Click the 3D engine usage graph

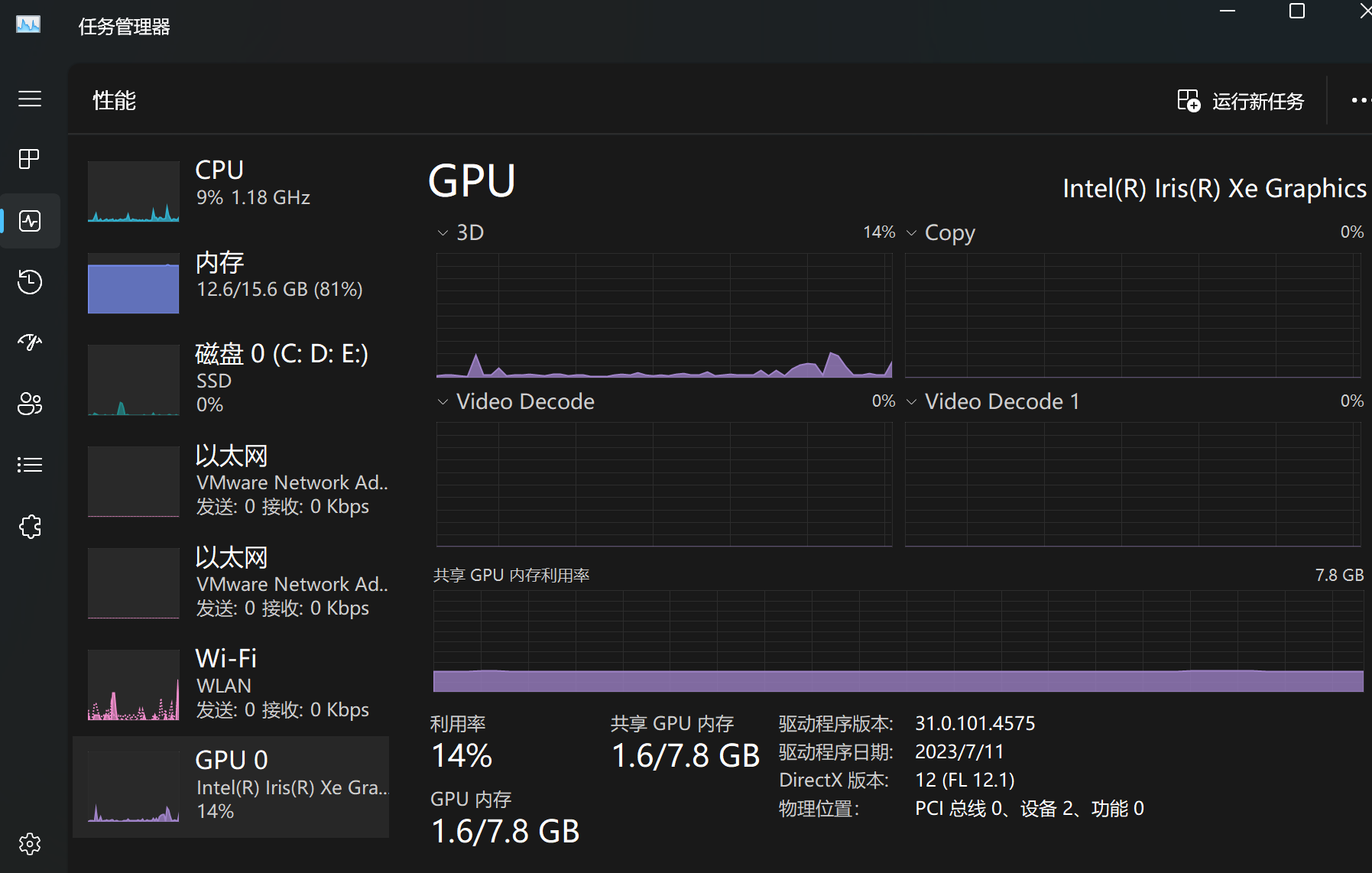coord(664,316)
